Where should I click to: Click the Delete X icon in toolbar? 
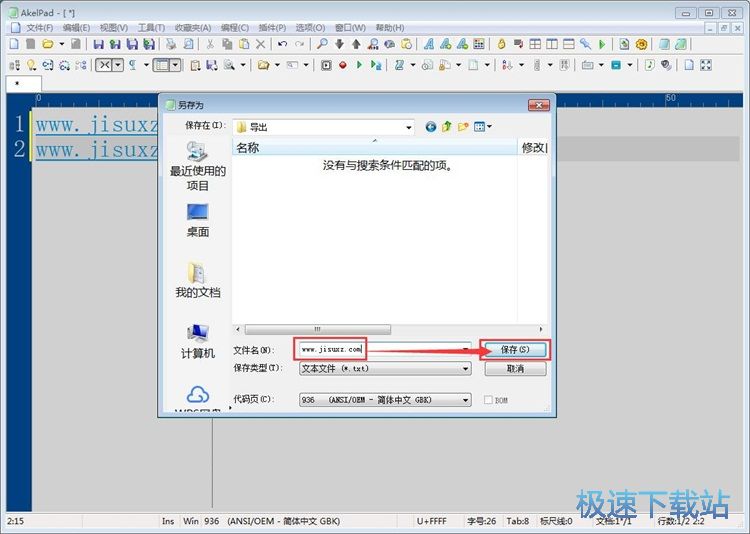pos(261,44)
